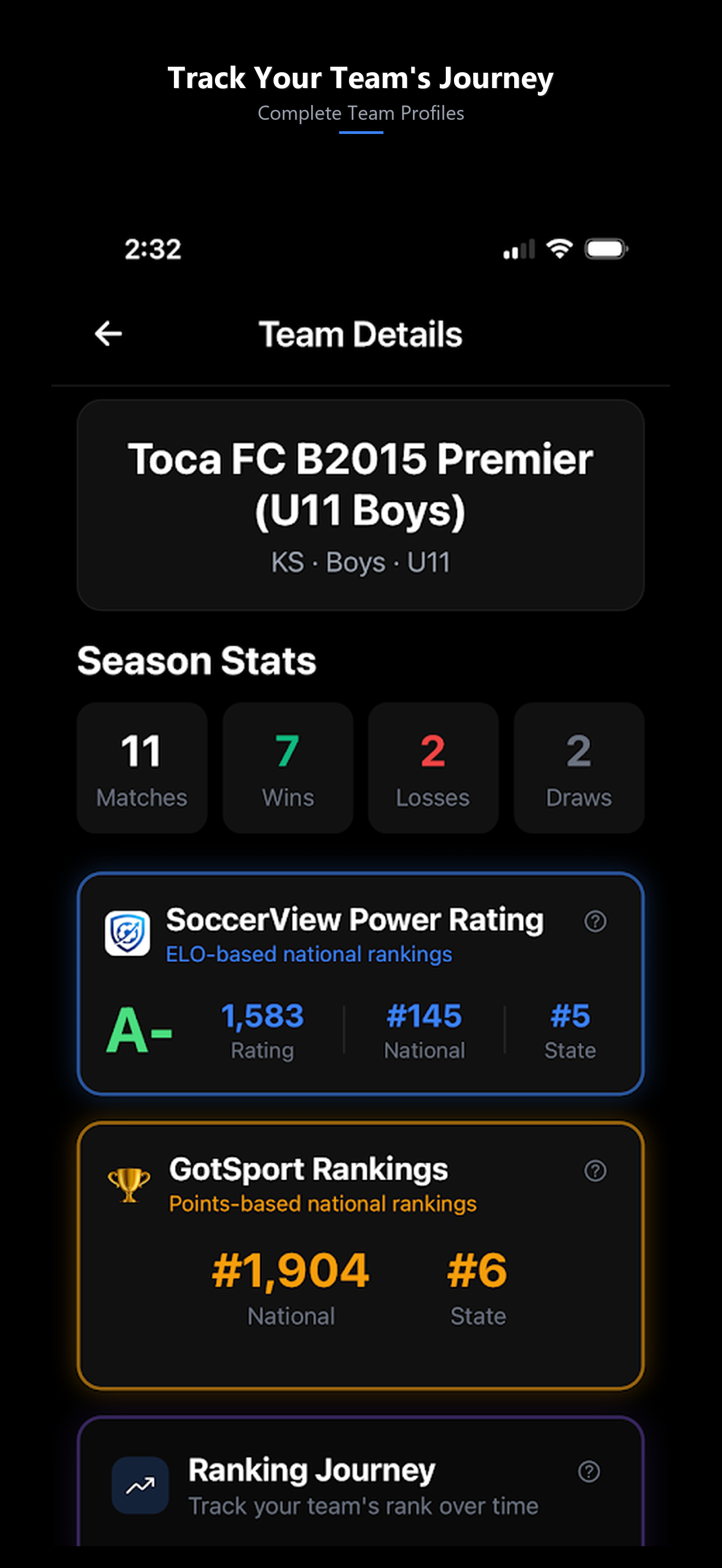722x1568 pixels.
Task: Select the Team Details header
Action: 360,333
